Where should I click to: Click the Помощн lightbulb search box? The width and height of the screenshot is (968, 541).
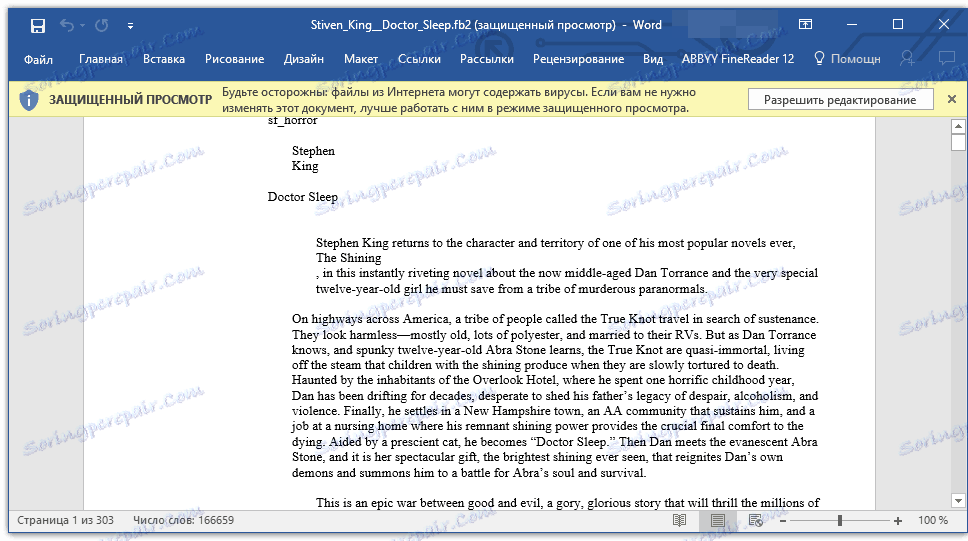(847, 59)
